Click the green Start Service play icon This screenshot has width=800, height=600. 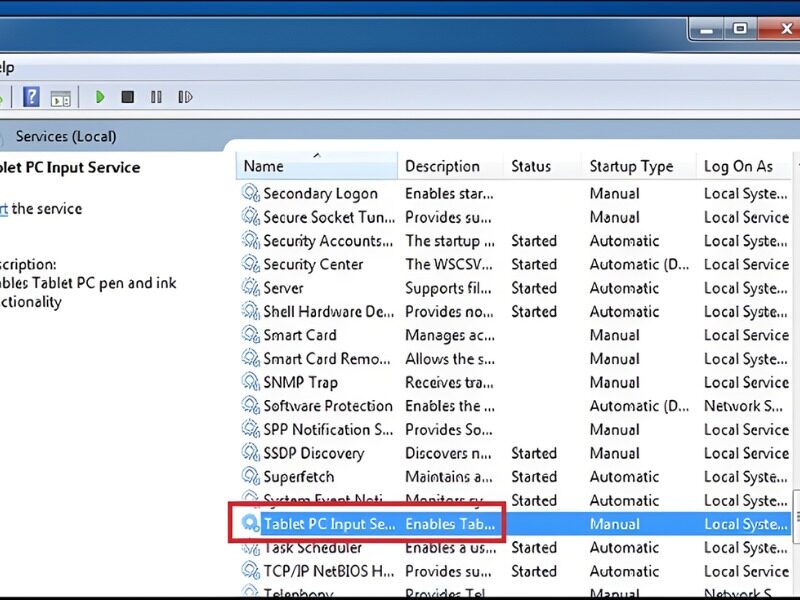point(100,97)
